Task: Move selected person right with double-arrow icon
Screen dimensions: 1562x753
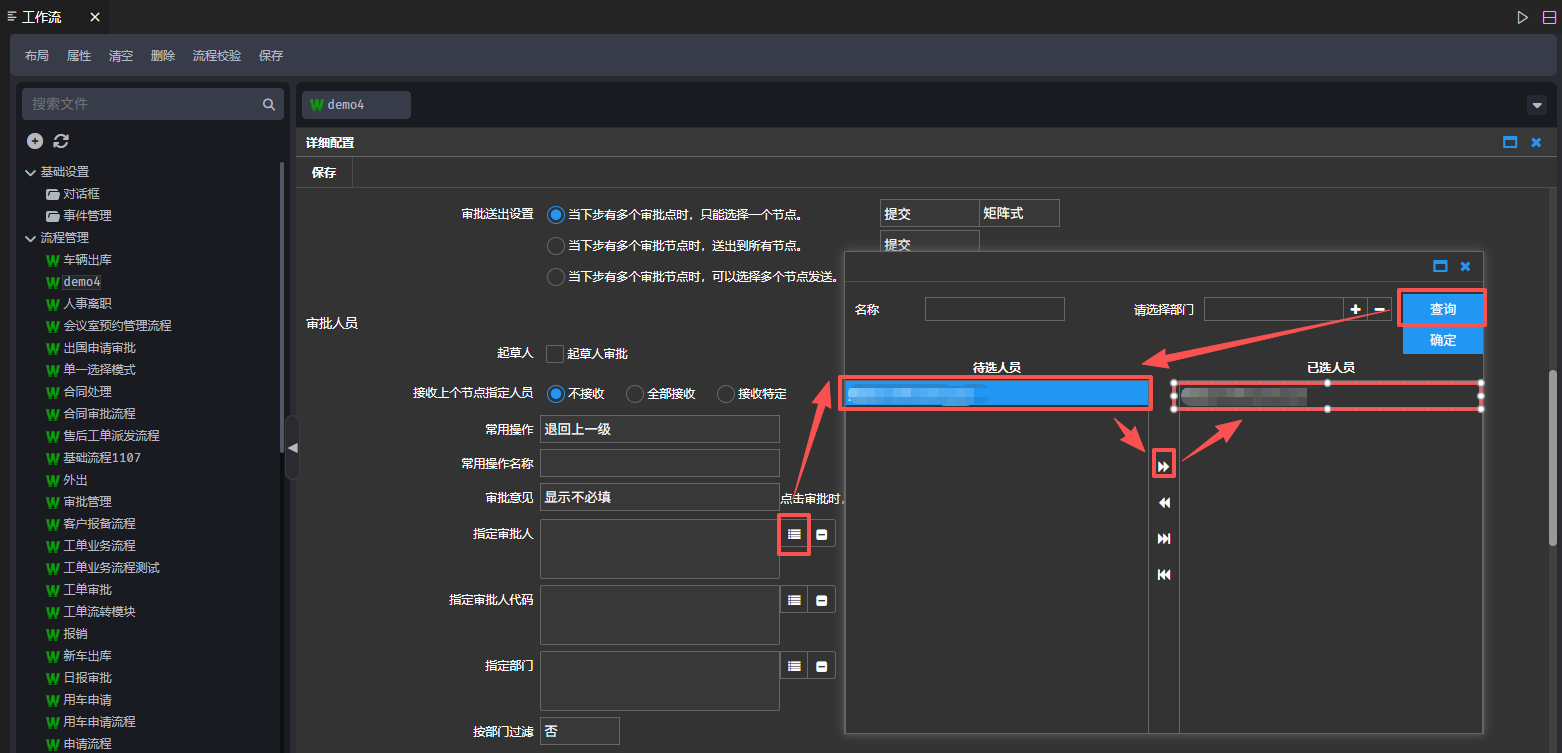Action: coord(1163,466)
